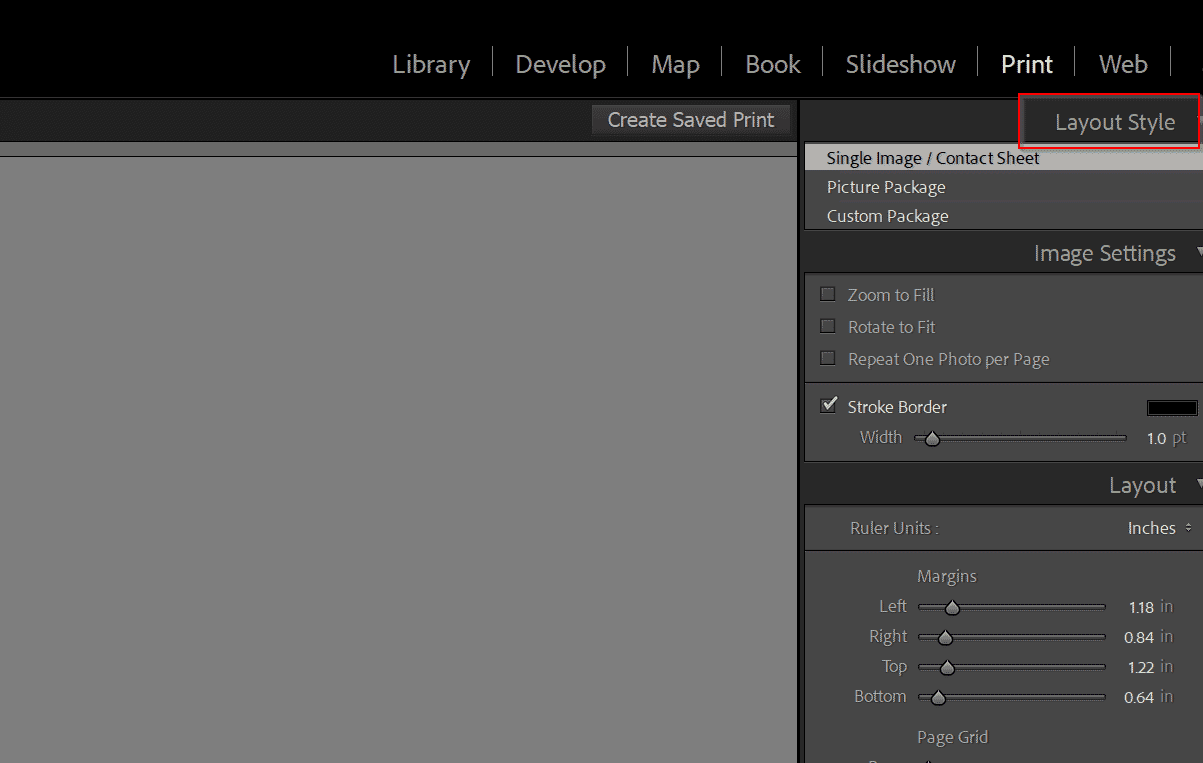
Task: Select the Picture Package layout style
Action: coord(886,187)
